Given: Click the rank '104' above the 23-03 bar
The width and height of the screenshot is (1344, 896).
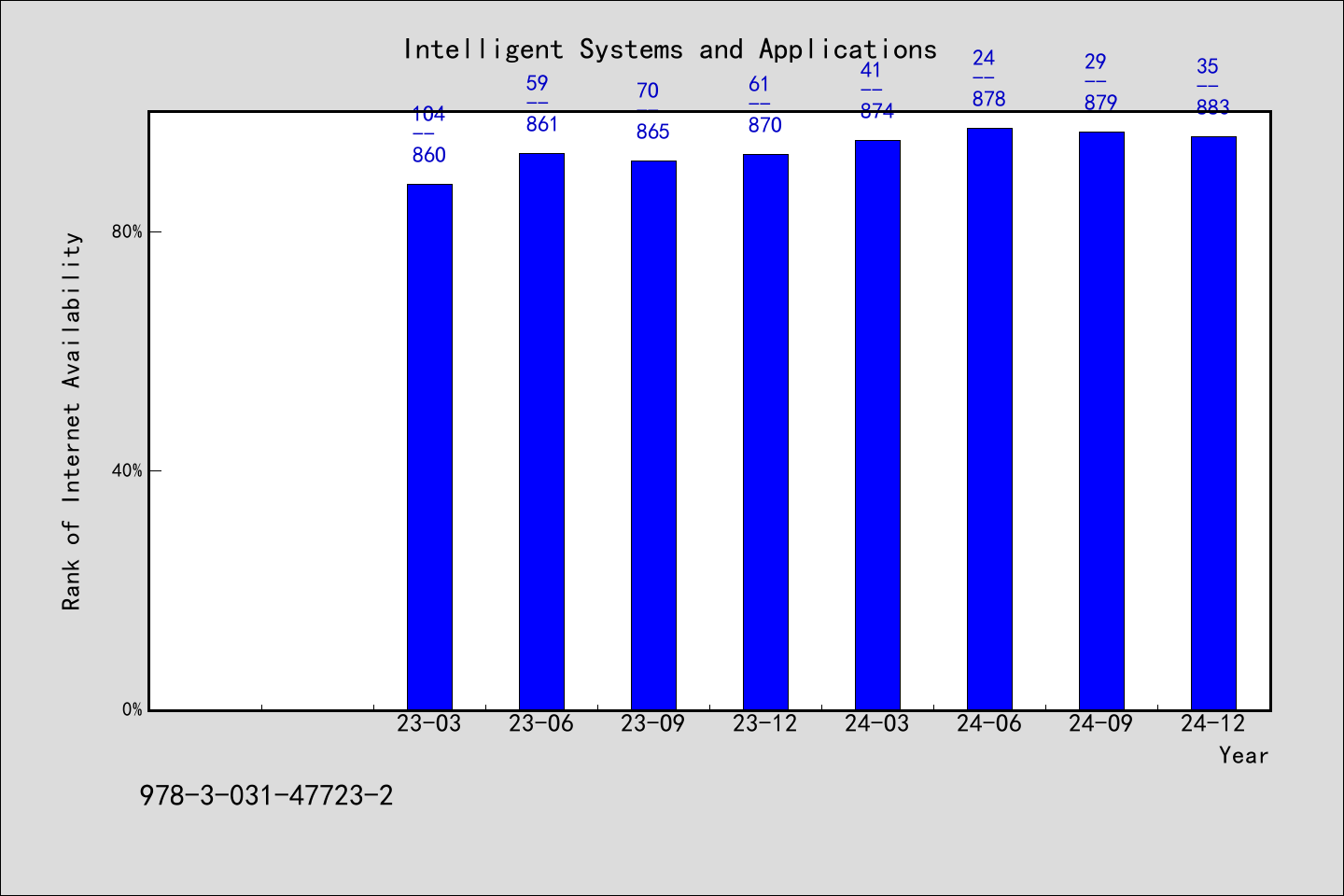Looking at the screenshot, I should point(429,114).
